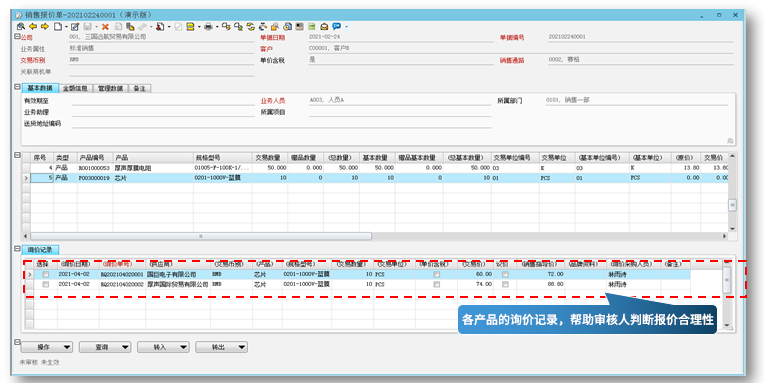This screenshot has width=764, height=383.
Task: Click the edit document pencil icon
Action: click(75, 27)
